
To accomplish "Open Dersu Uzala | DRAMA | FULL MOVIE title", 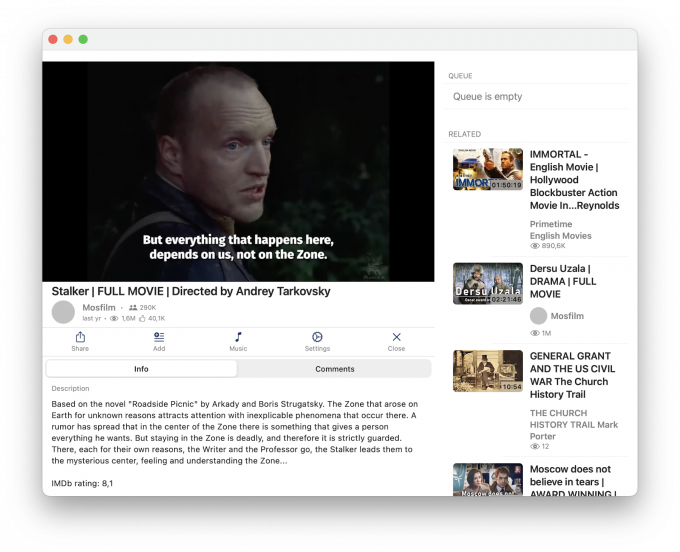I will pyautogui.click(x=563, y=281).
